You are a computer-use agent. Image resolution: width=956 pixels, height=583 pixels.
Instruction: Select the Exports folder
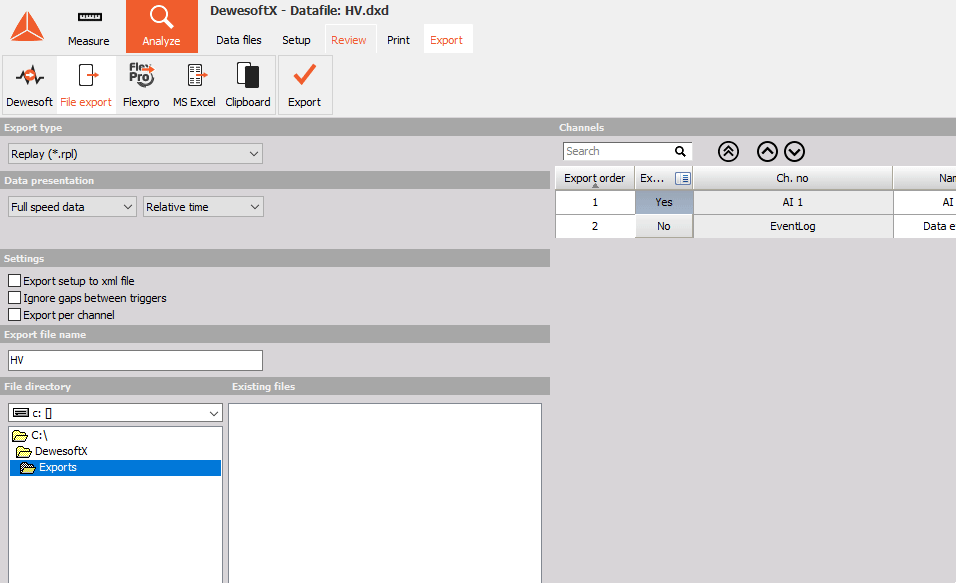pos(115,468)
